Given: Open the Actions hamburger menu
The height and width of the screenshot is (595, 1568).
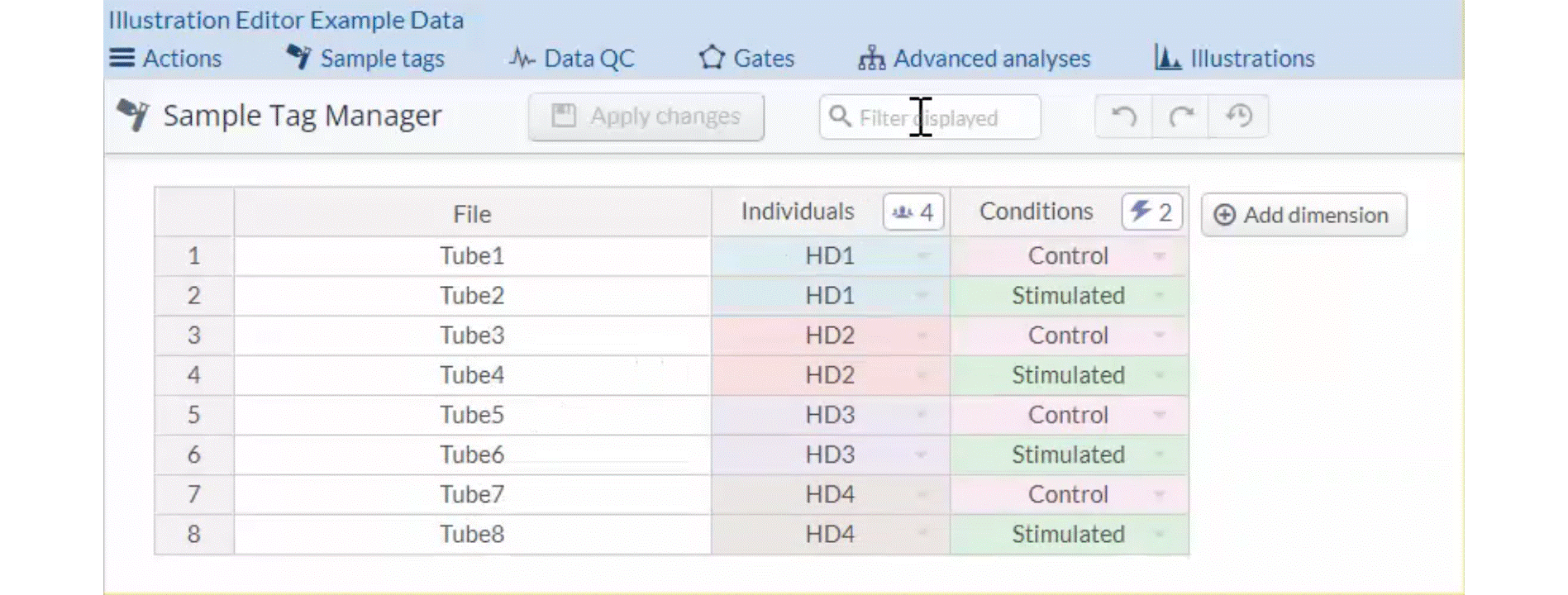Looking at the screenshot, I should (x=166, y=59).
